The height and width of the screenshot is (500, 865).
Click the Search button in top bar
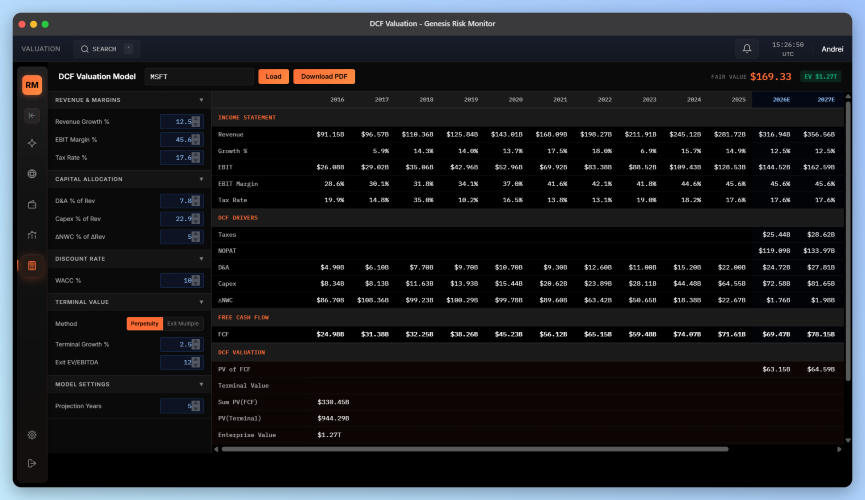tap(106, 49)
